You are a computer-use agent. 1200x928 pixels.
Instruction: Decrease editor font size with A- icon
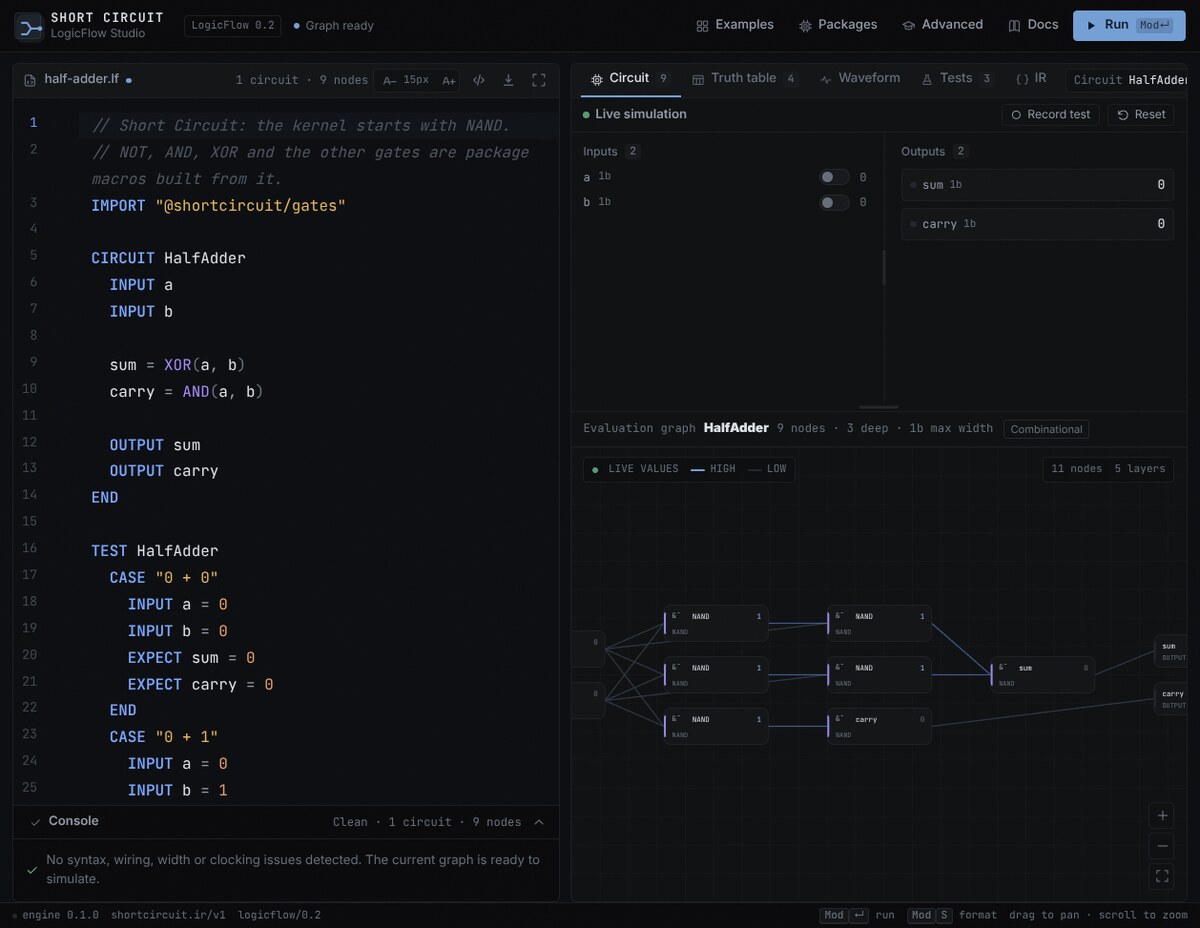pyautogui.click(x=389, y=80)
